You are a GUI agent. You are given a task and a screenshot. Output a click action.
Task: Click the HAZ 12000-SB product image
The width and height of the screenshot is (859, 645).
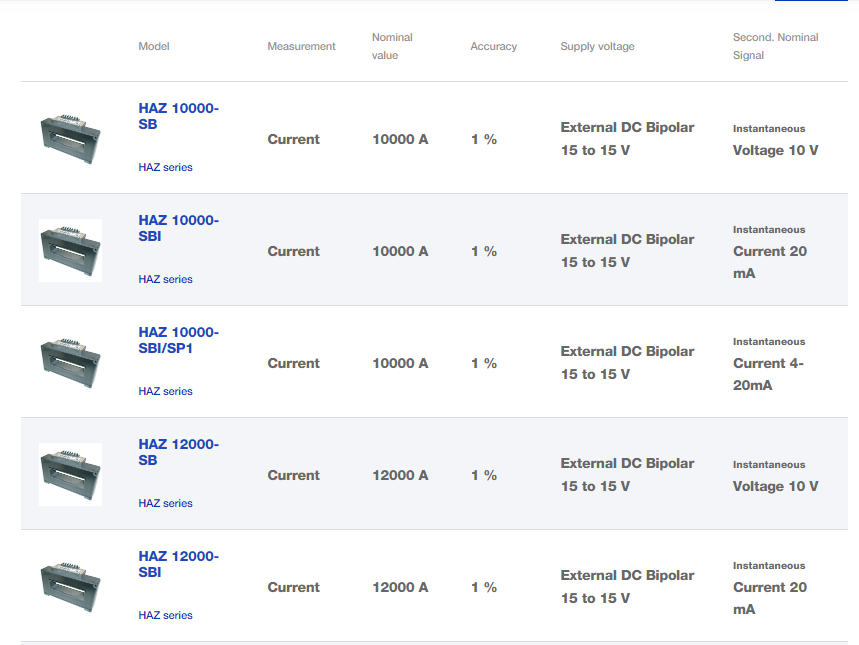click(x=70, y=474)
